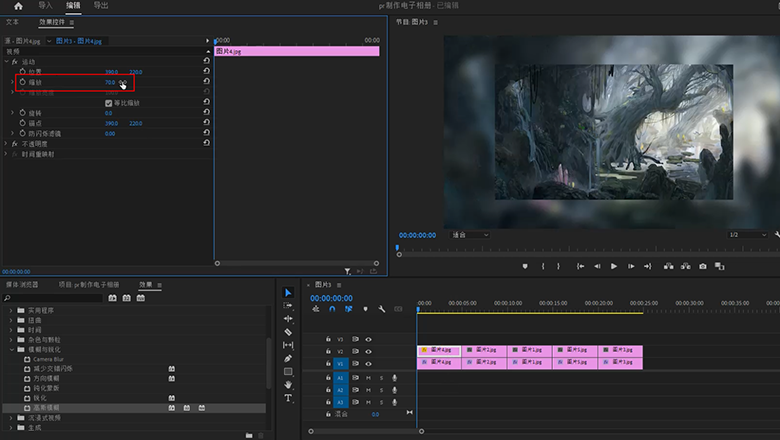Click the add marker icon in timeline

[365, 309]
